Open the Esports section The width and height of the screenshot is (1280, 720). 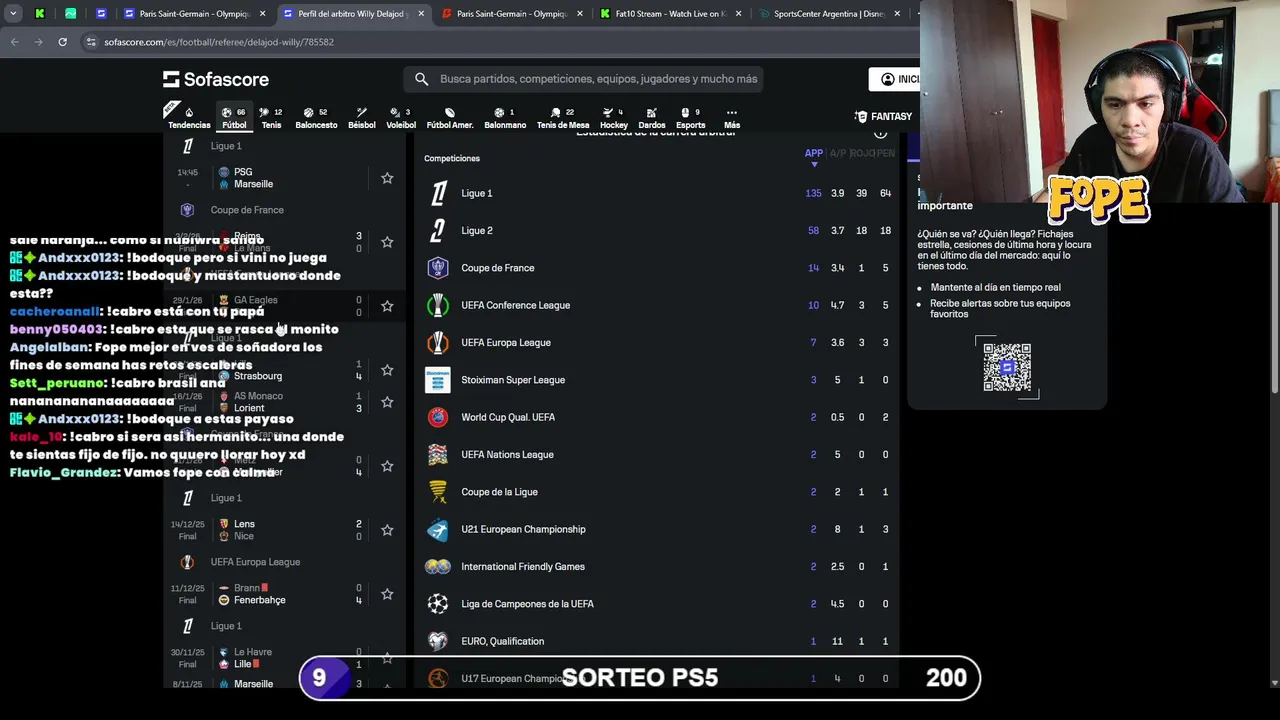click(690, 118)
